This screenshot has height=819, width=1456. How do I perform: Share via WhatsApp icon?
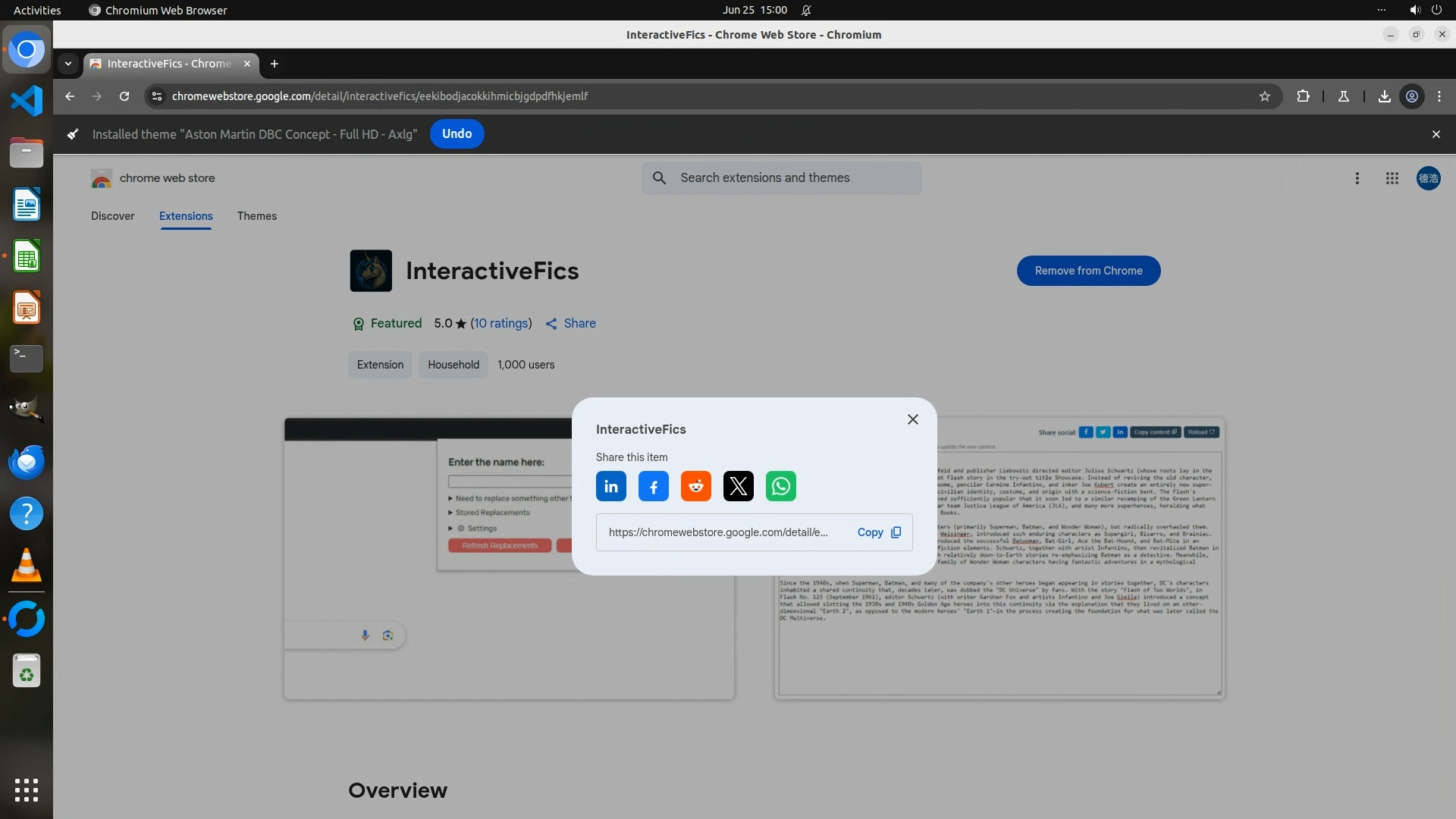pos(780,486)
